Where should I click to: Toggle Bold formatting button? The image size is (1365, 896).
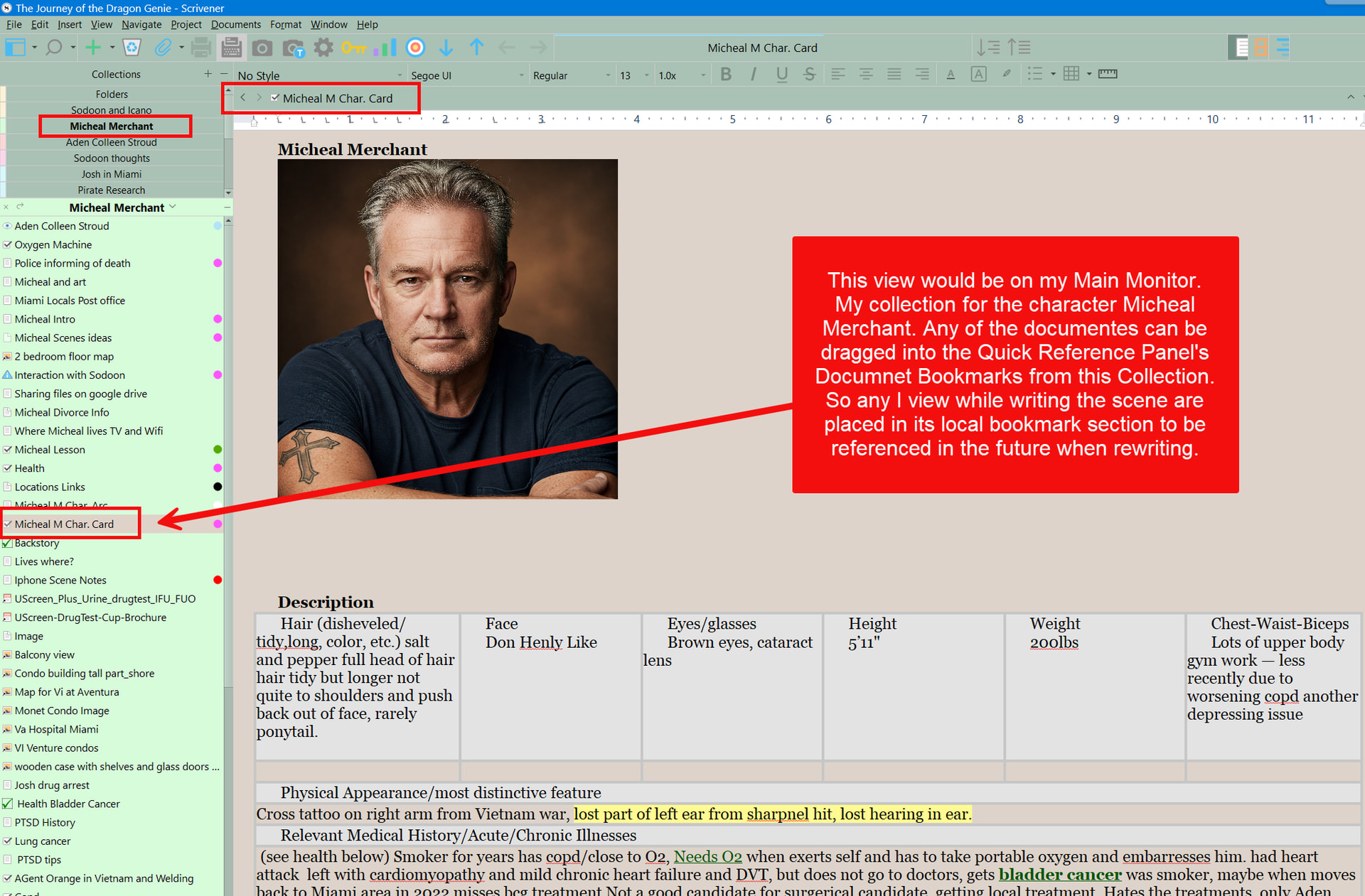coord(725,75)
